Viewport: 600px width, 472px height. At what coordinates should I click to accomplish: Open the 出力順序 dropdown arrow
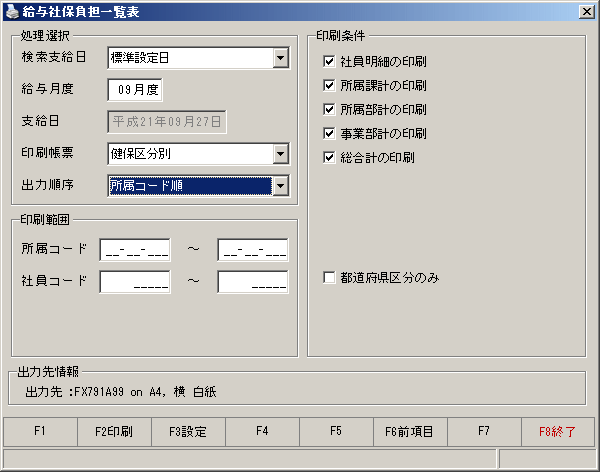pyautogui.click(x=281, y=186)
